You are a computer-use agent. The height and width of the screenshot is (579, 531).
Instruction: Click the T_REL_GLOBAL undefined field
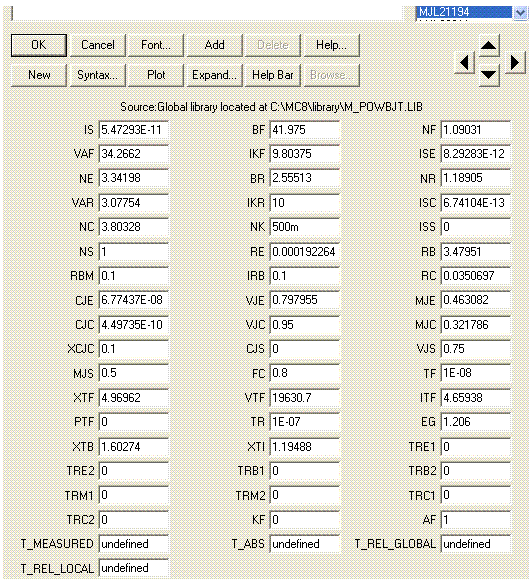pyautogui.click(x=476, y=544)
